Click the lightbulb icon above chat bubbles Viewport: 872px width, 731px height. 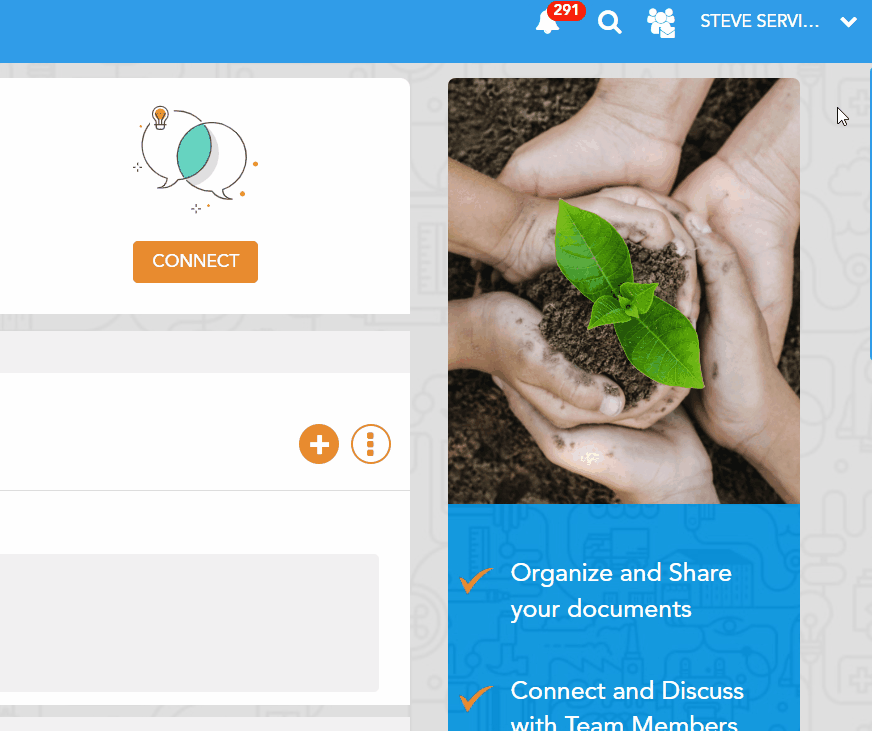(x=160, y=117)
